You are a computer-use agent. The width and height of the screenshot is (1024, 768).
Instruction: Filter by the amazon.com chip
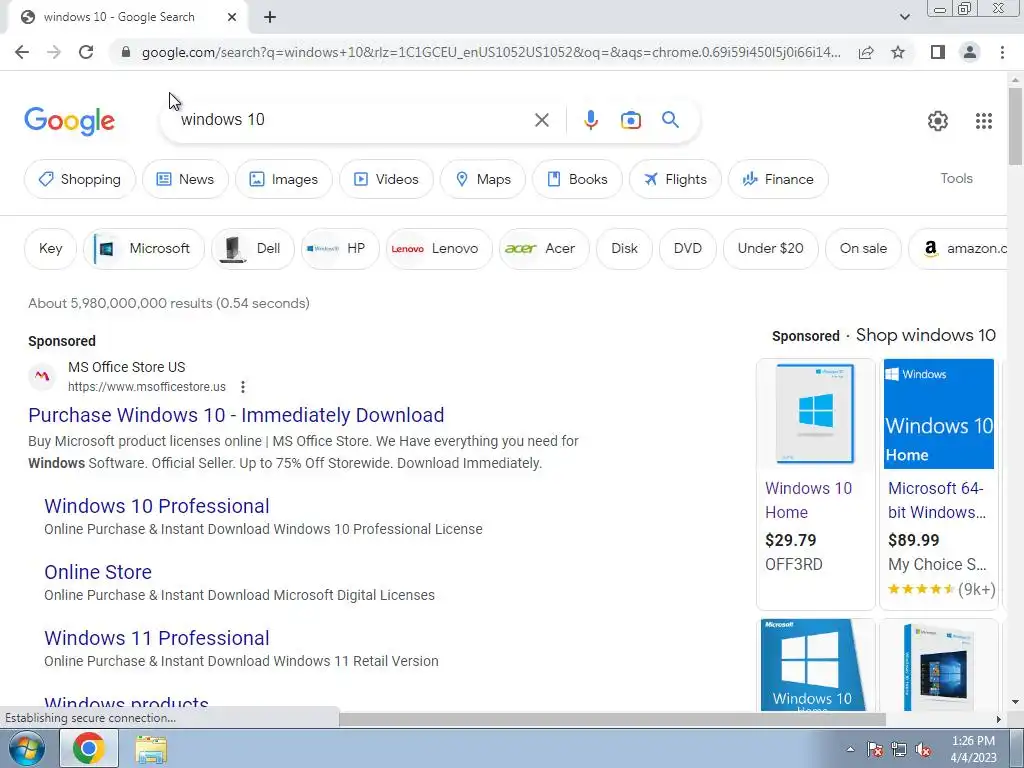(958, 249)
